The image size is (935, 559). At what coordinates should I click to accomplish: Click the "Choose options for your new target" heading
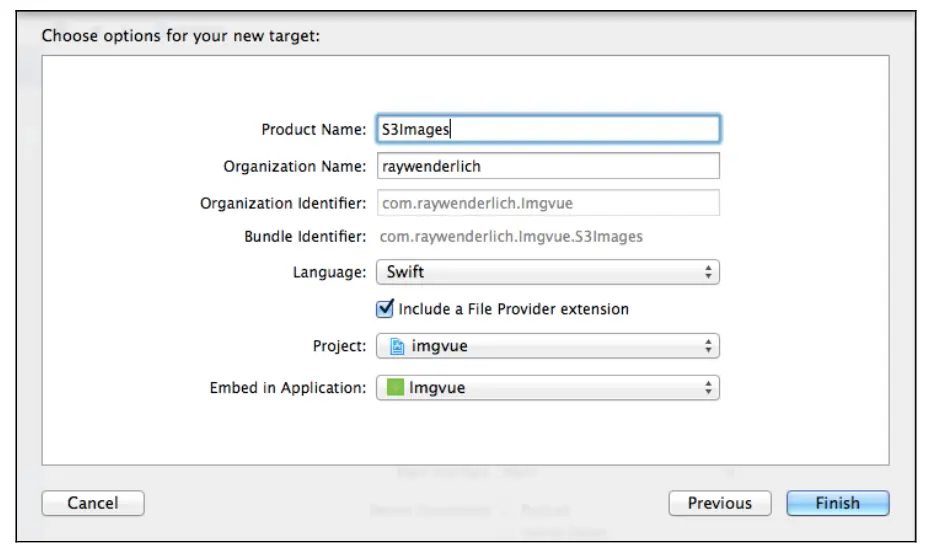[181, 36]
